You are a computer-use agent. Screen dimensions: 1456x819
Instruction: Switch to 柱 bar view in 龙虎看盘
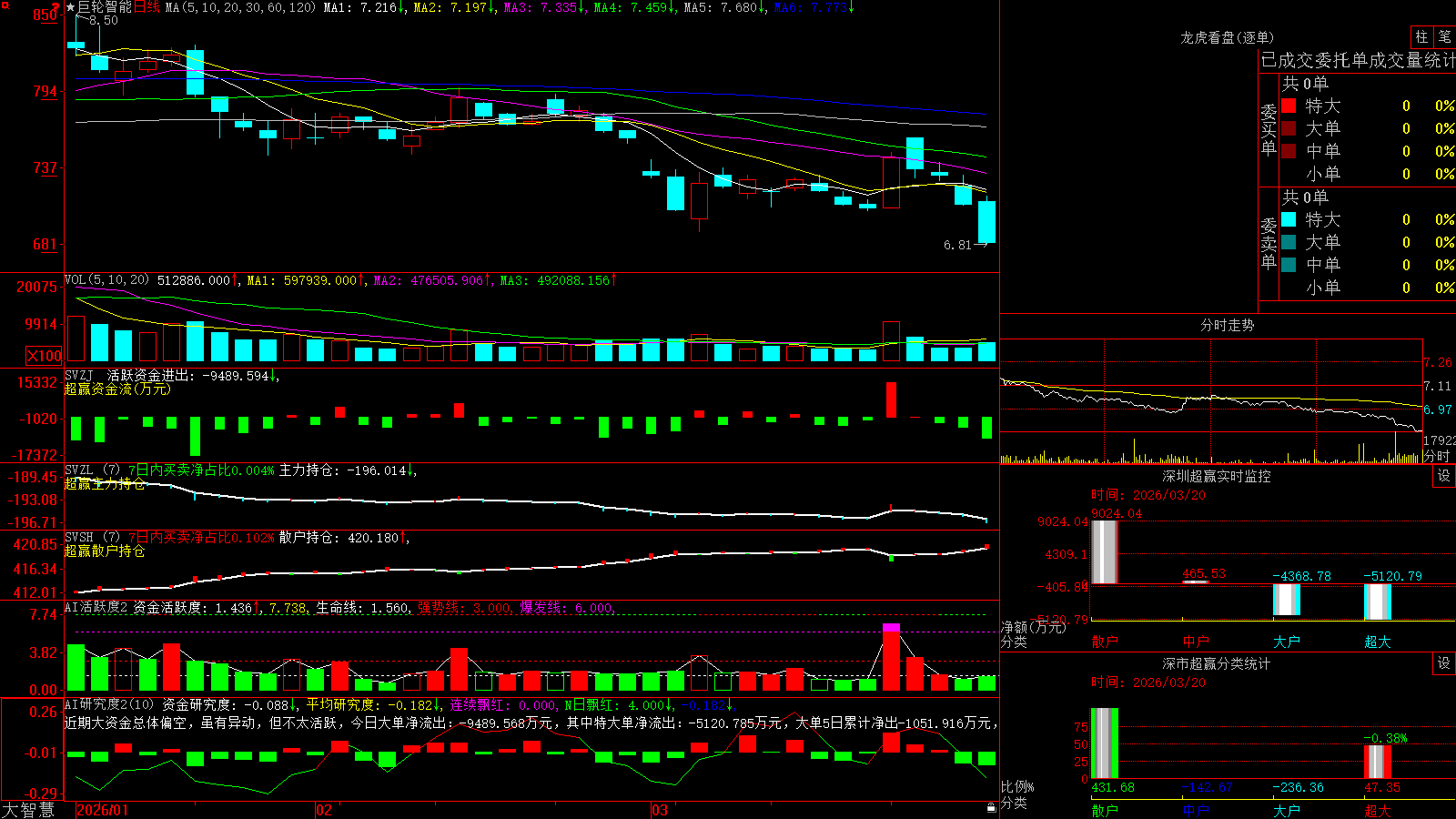click(x=1421, y=36)
